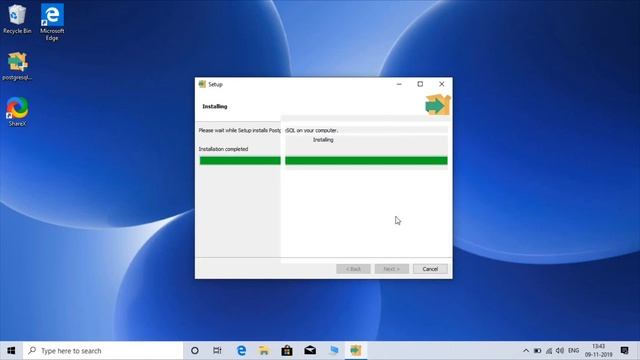Click the installer box-arrow logo in Setup

[x=438, y=105]
